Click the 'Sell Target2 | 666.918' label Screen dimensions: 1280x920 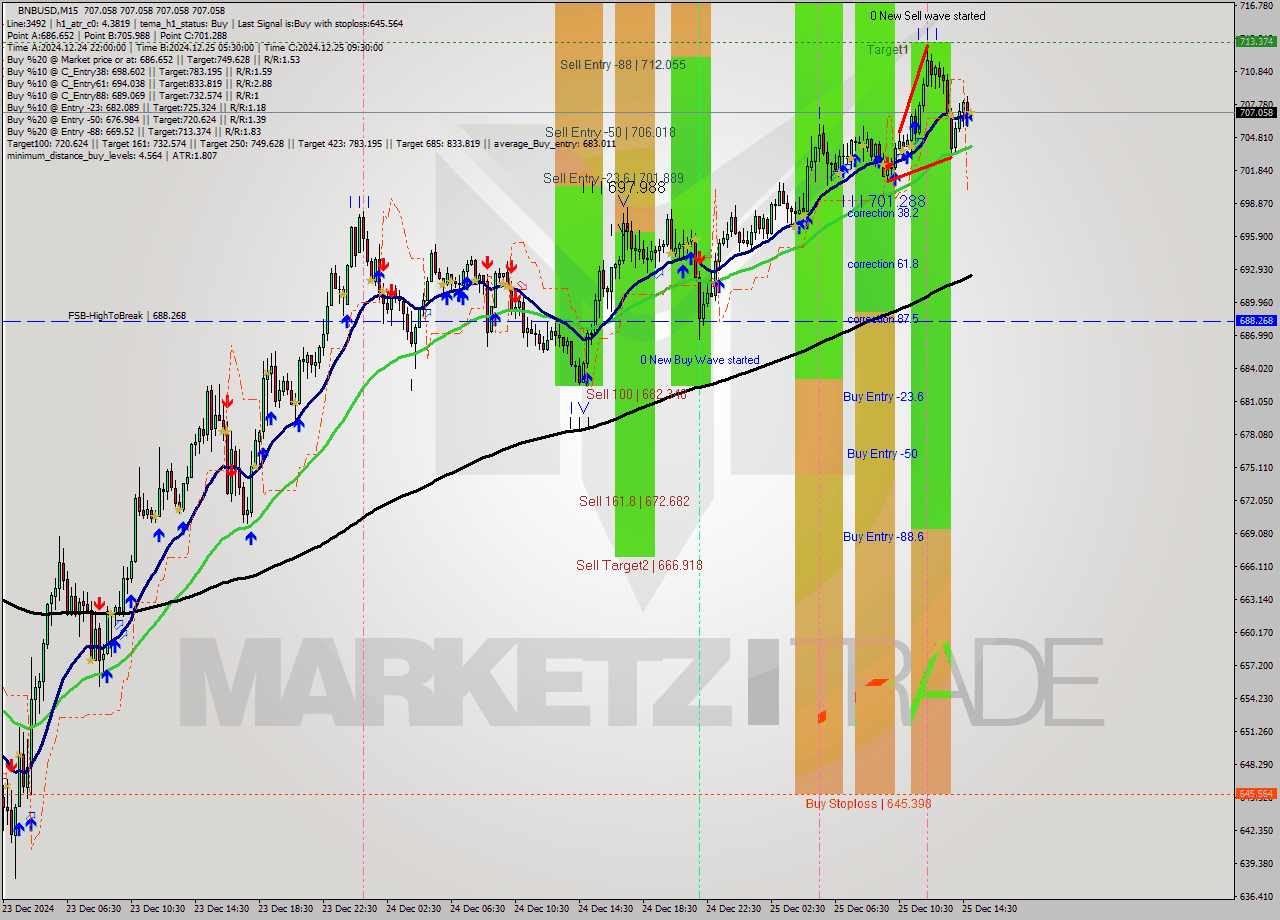[639, 565]
